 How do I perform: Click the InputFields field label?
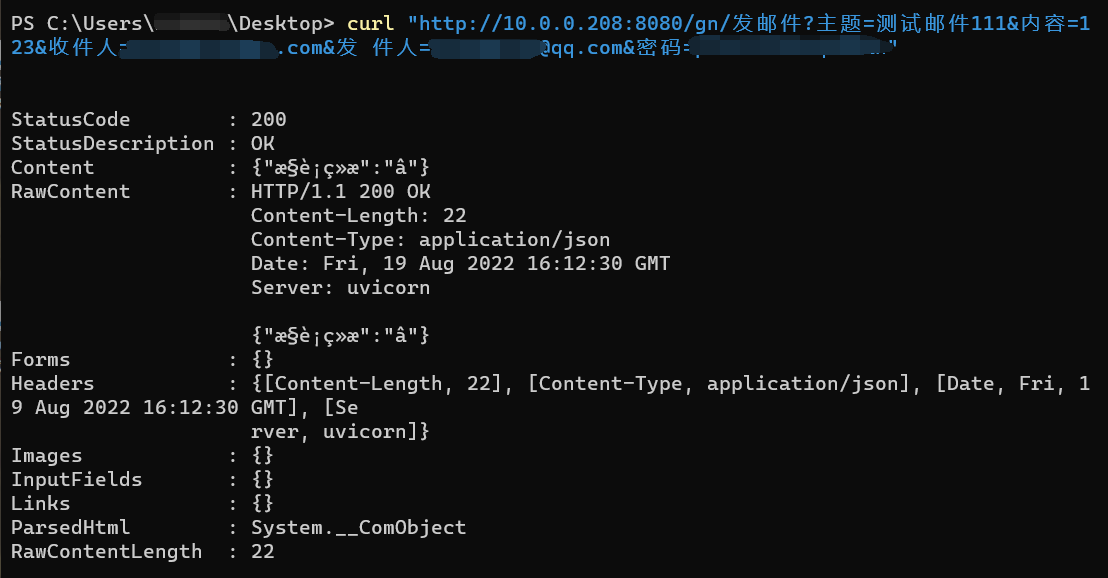76,479
